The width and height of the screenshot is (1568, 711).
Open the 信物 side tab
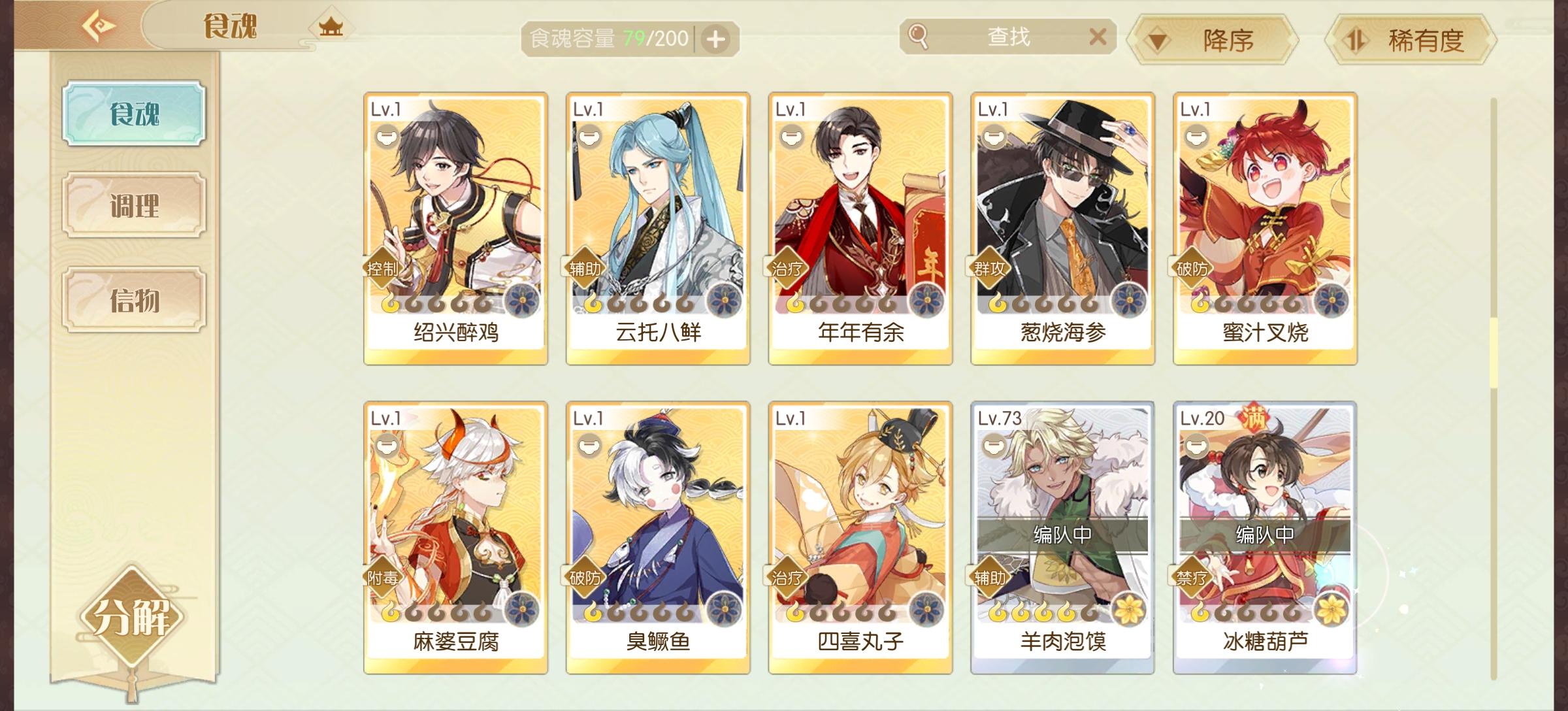(135, 300)
